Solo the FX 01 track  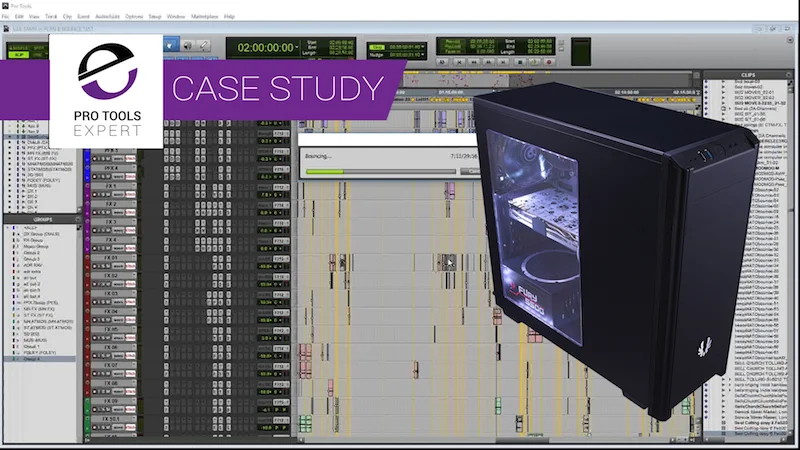point(102,266)
